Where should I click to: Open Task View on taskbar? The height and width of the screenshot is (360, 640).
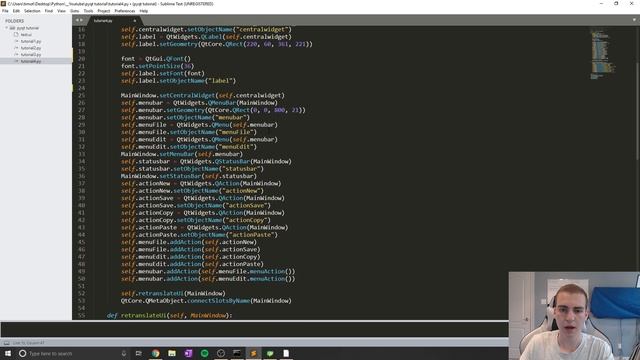[x=139, y=353]
